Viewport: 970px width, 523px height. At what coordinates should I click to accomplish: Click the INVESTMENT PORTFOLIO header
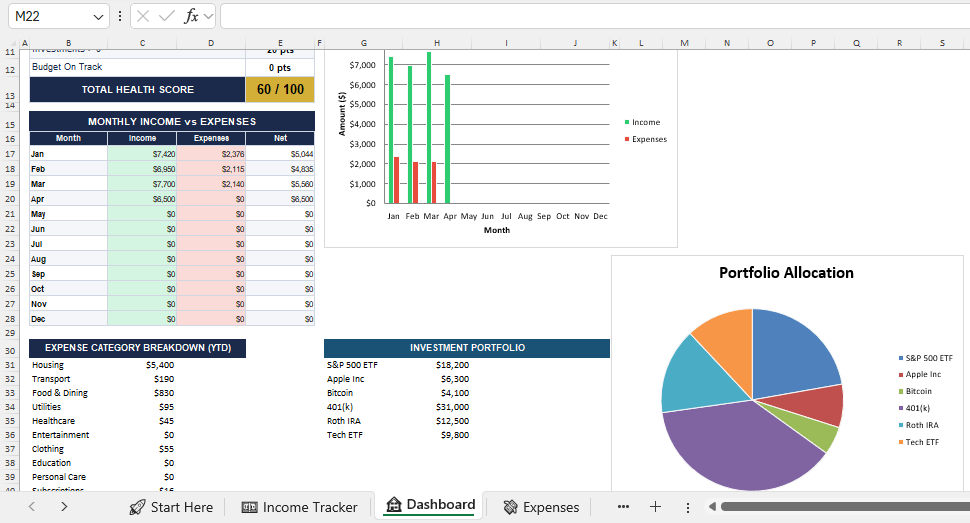click(x=467, y=348)
